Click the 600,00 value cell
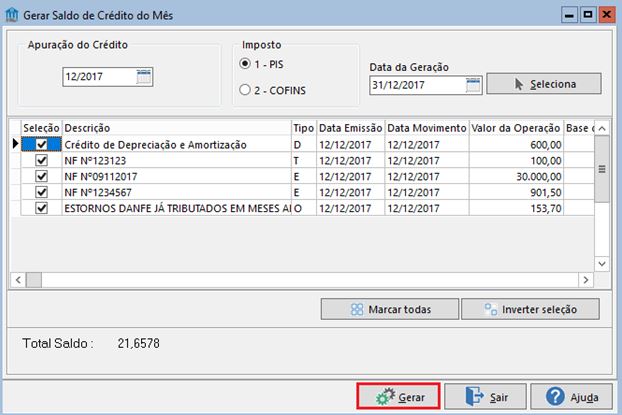This screenshot has height=415, width=622. click(x=516, y=145)
